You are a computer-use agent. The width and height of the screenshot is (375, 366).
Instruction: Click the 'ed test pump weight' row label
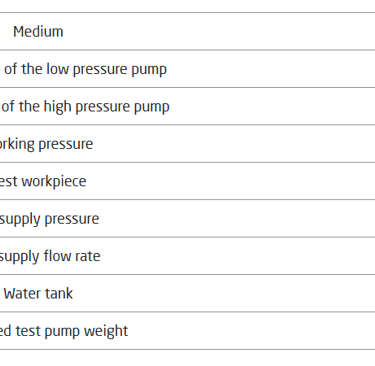tap(64, 331)
